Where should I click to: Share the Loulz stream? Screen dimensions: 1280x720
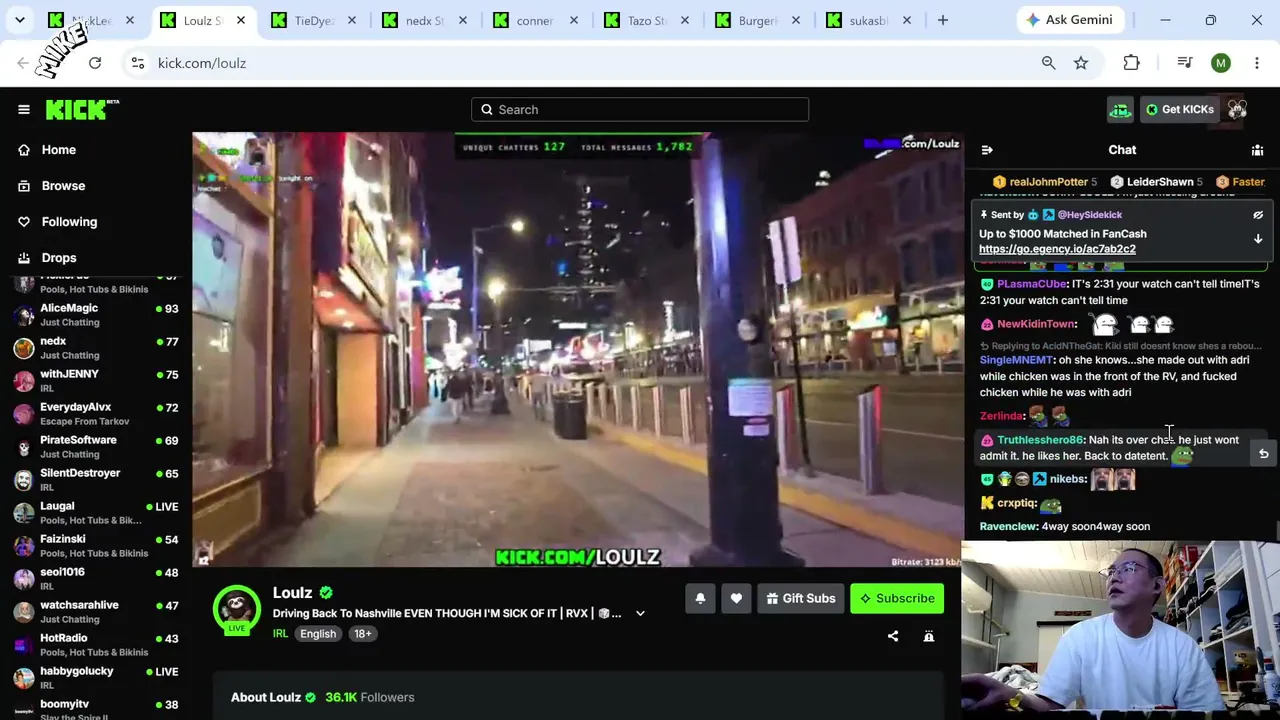pyautogui.click(x=893, y=636)
